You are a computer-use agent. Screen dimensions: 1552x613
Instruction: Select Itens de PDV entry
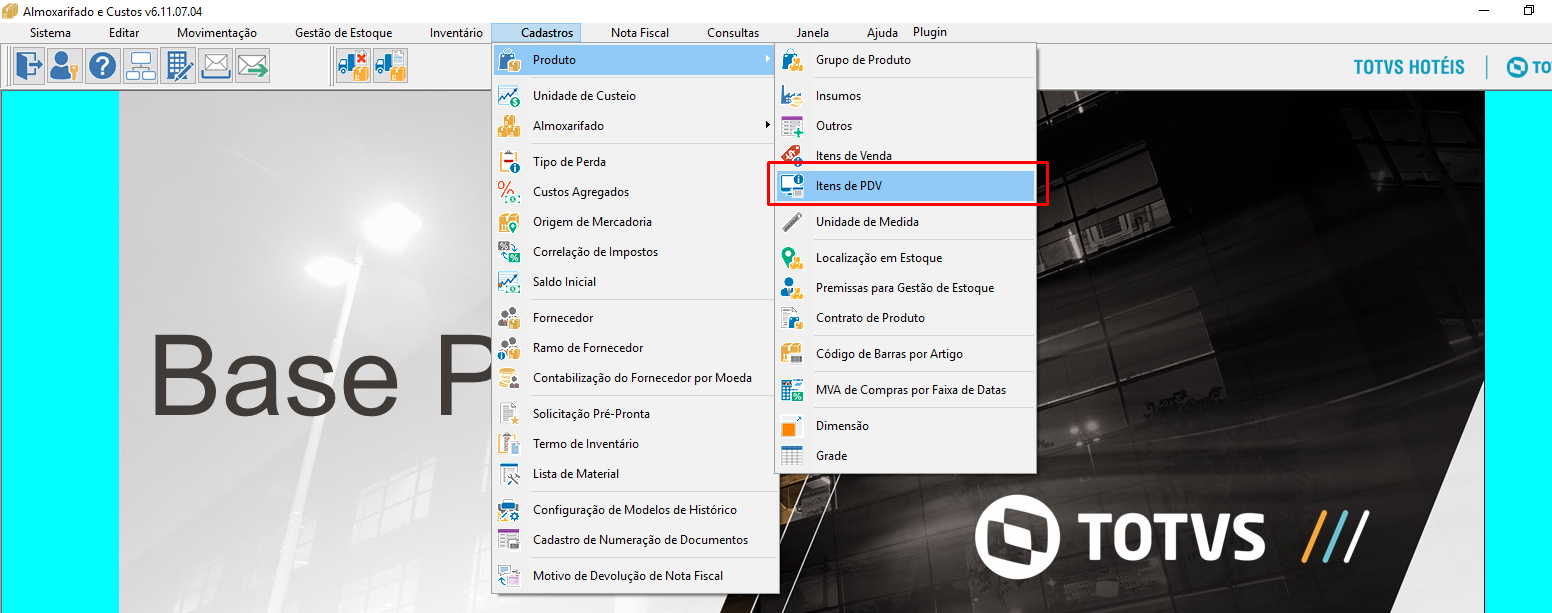point(906,186)
